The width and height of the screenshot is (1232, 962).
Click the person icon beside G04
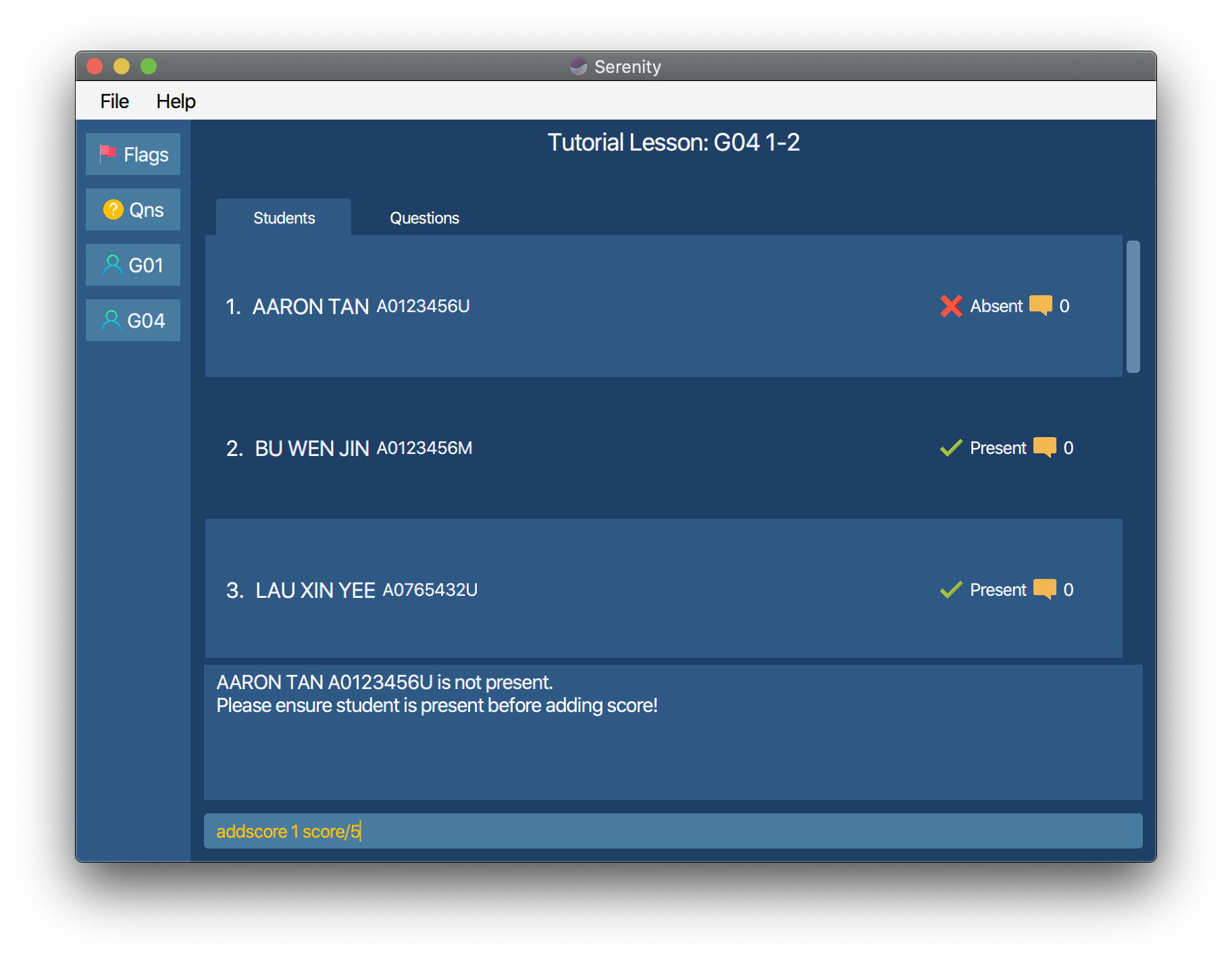click(x=111, y=320)
